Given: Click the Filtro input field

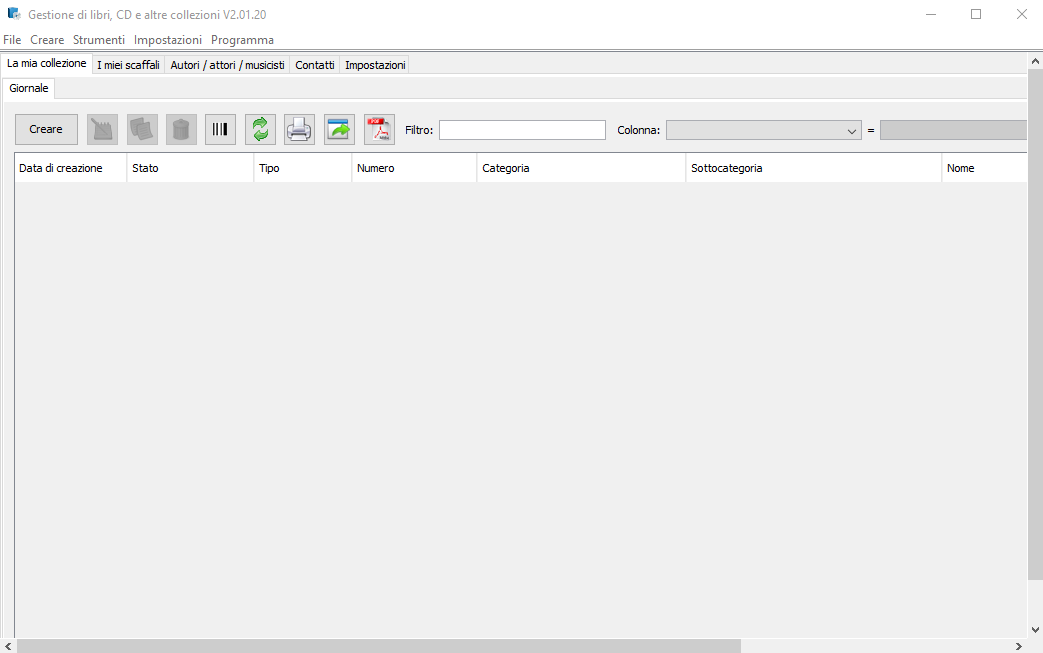Looking at the screenshot, I should (522, 130).
